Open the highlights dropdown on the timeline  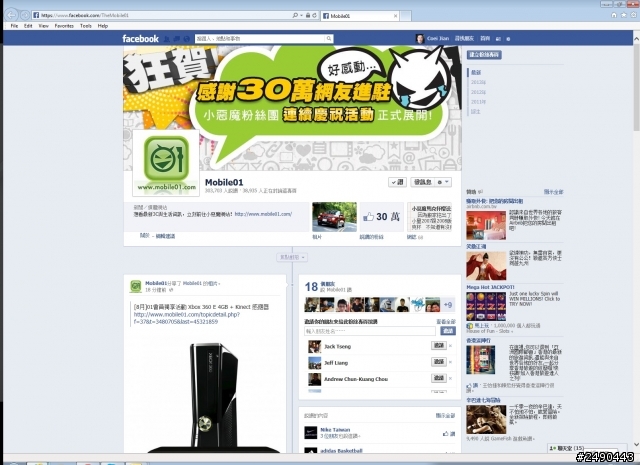click(x=292, y=257)
